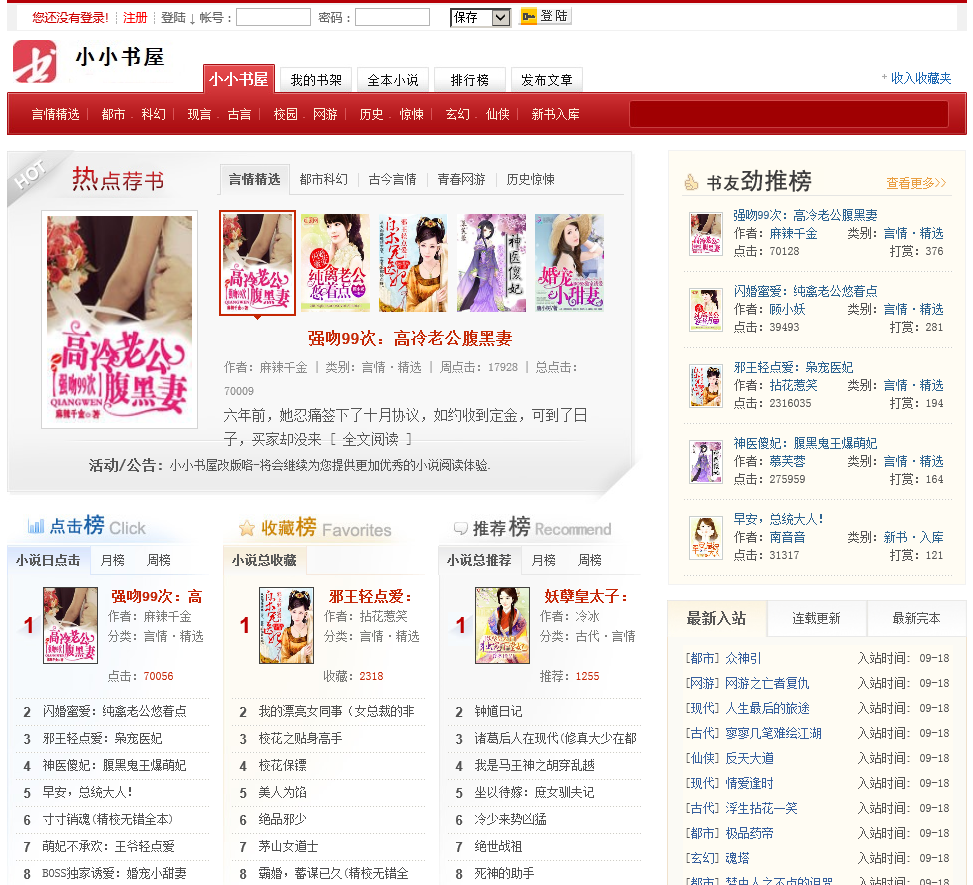Select the 小小书屋 main nav tab
973x885 pixels.
click(239, 79)
